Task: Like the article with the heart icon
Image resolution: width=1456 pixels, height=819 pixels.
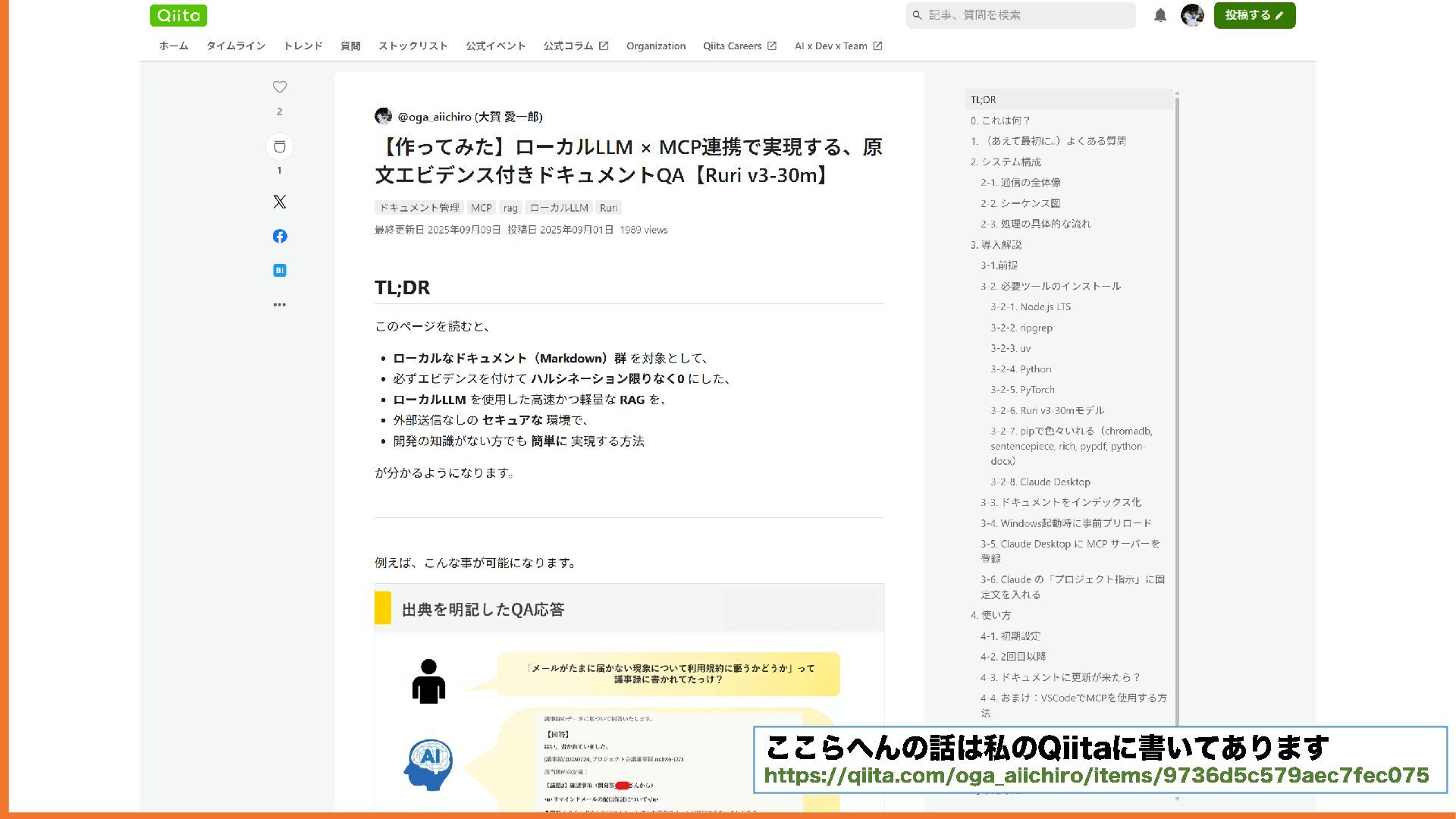Action: [280, 87]
